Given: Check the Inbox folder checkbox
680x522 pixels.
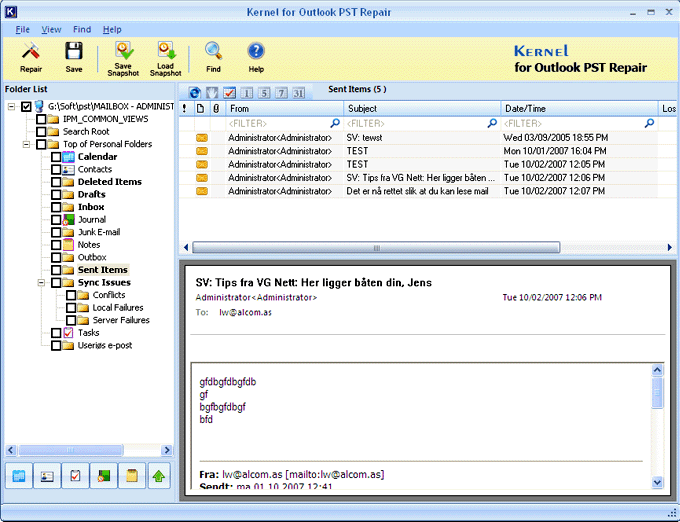Looking at the screenshot, I should (56, 207).
